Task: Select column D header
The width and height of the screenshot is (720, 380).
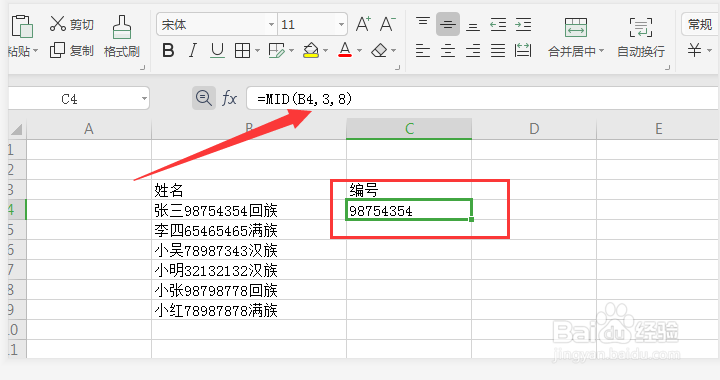Action: click(534, 129)
